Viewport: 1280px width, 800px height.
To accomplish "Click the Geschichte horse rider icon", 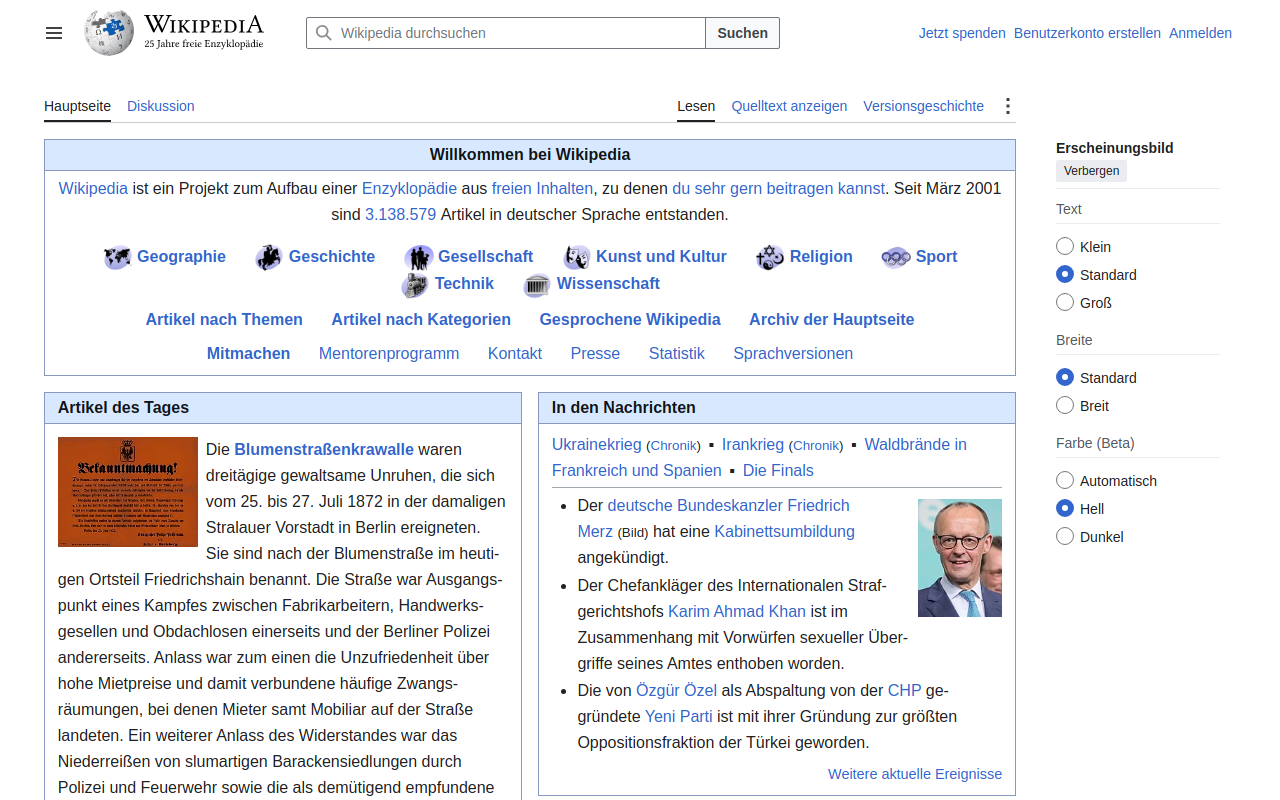I will pos(269,257).
